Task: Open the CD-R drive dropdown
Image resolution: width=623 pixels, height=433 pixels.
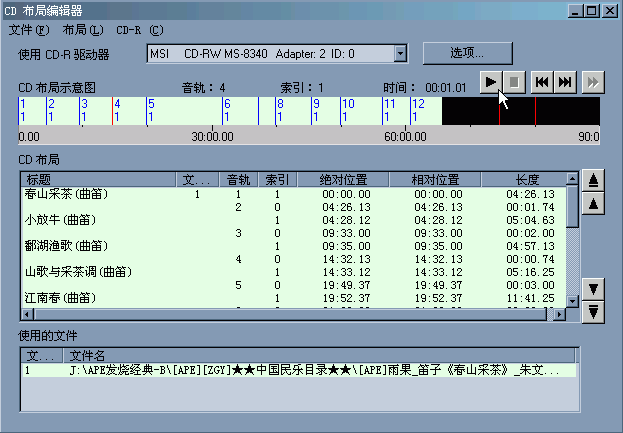Action: (x=400, y=53)
